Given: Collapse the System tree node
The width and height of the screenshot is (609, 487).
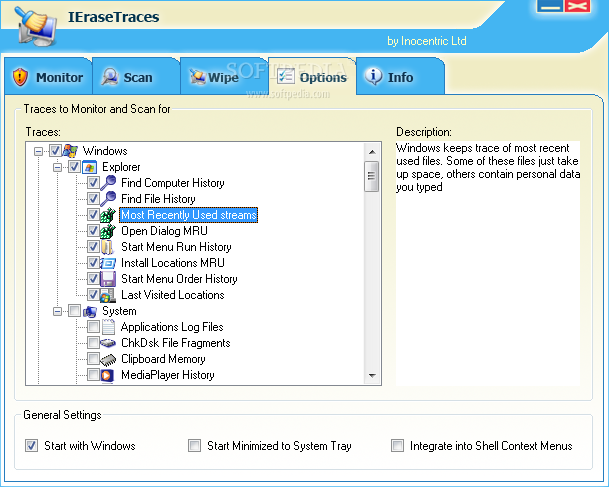Looking at the screenshot, I should click(57, 311).
